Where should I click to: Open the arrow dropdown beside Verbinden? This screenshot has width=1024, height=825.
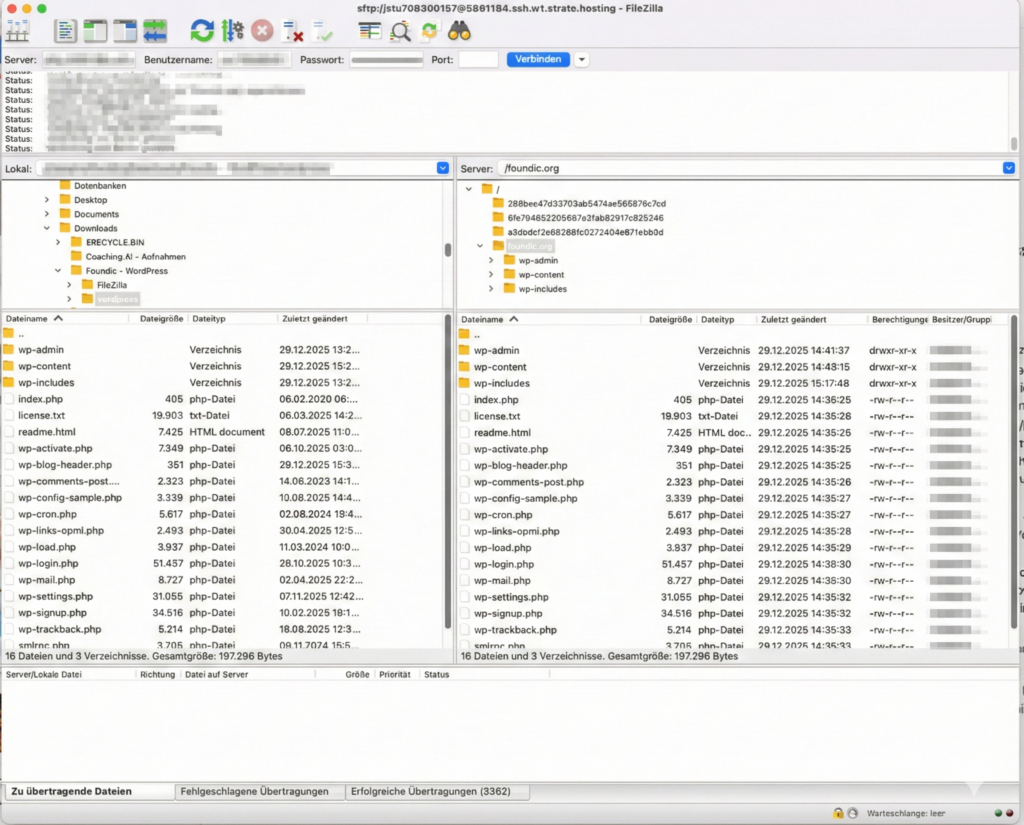(x=581, y=60)
